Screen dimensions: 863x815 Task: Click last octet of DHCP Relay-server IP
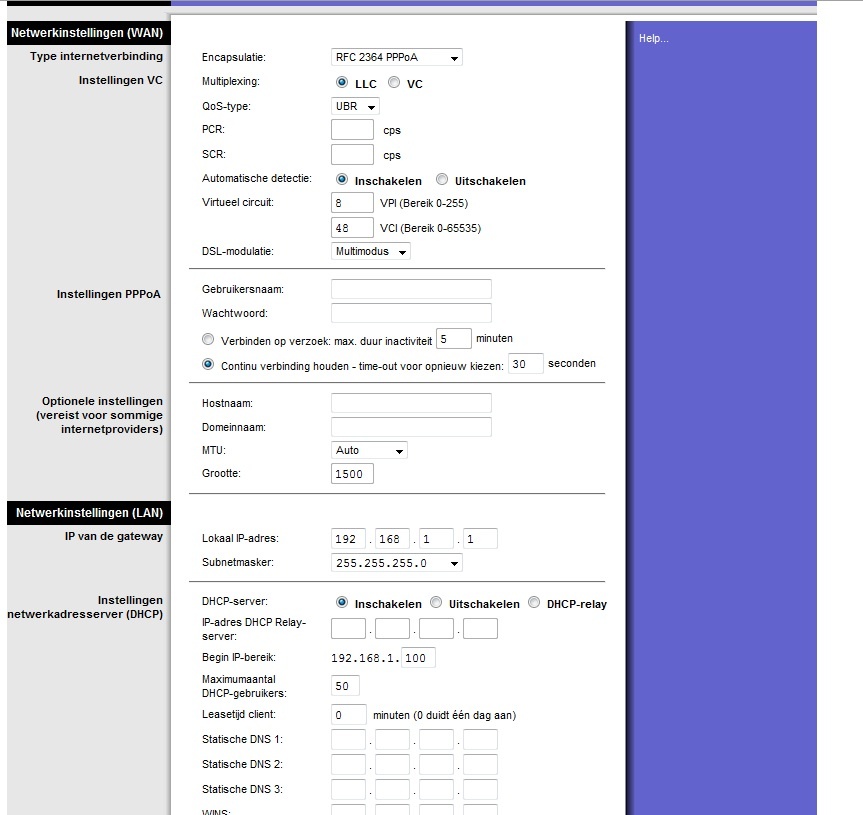(x=480, y=628)
